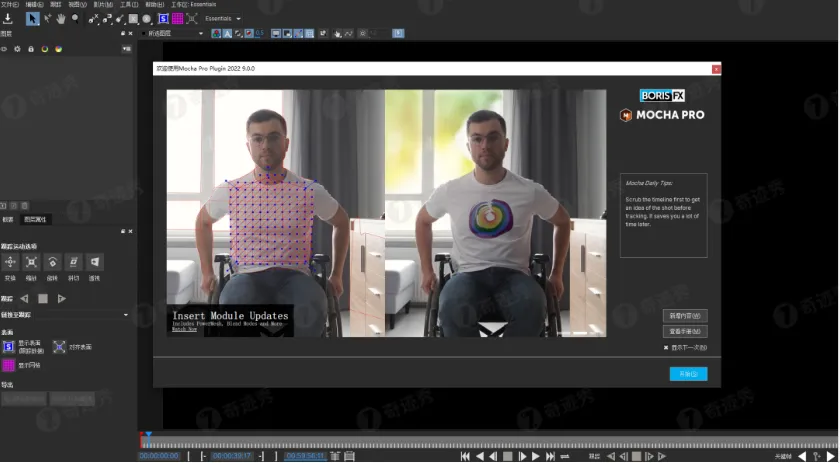Click the 0.5 opacity value
Image resolution: width=840 pixels, height=463 pixels.
point(260,33)
